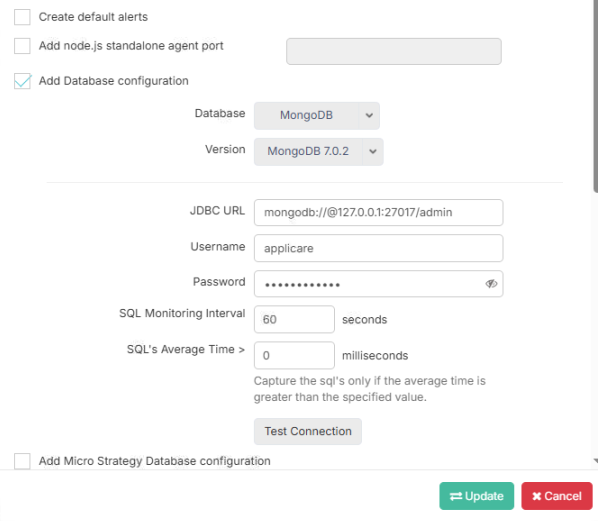Focus the JDBC URL field
Viewport: 598px width, 521px height.
coord(378,212)
